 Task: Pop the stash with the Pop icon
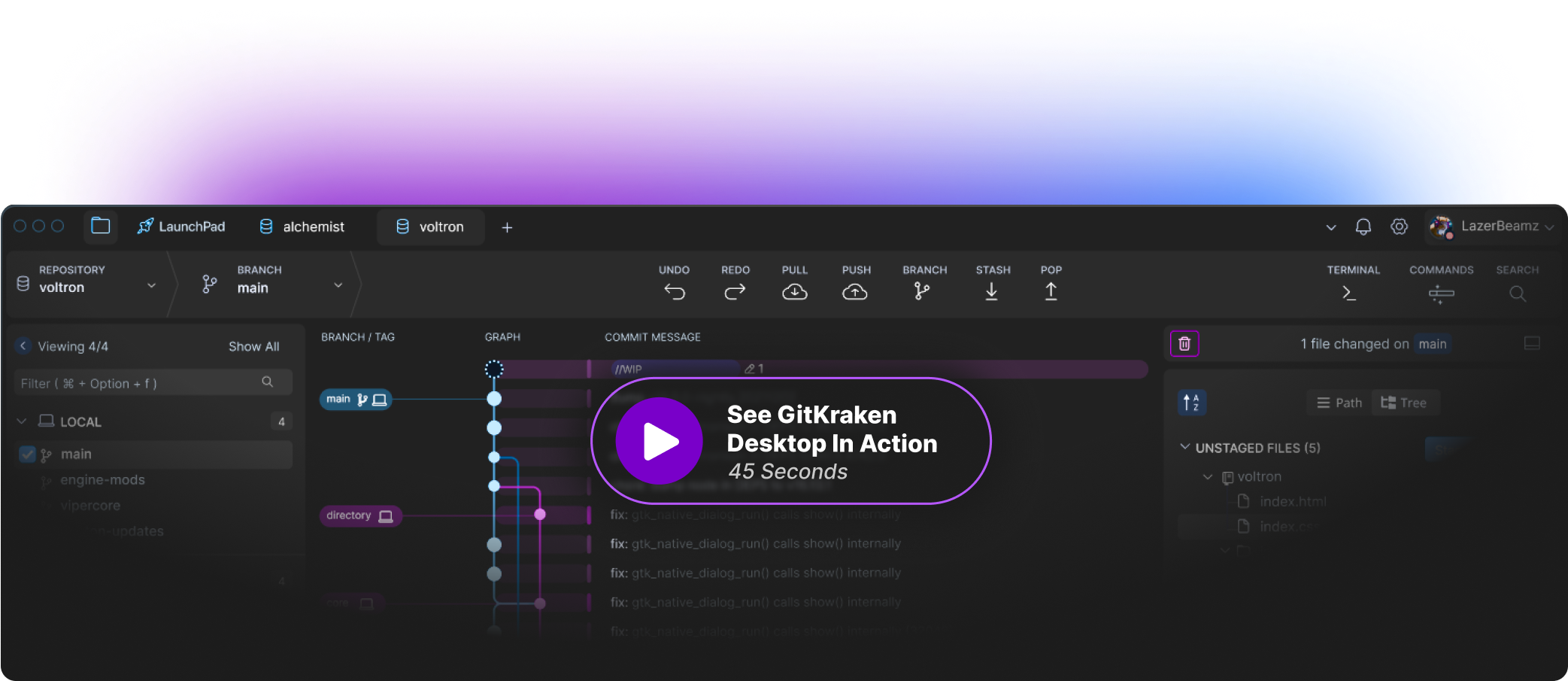pyautogui.click(x=1051, y=292)
